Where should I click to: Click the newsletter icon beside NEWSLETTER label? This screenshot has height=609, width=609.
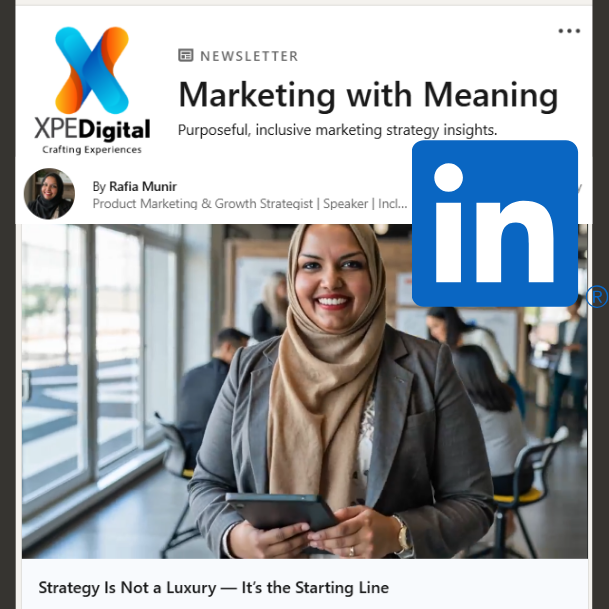pos(186,55)
